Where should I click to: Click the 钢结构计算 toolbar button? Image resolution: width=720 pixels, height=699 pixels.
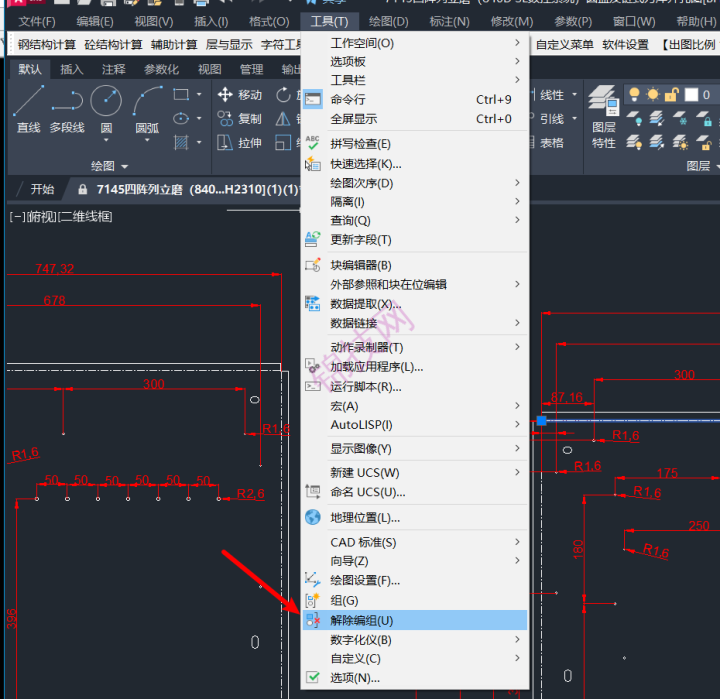click(x=47, y=45)
